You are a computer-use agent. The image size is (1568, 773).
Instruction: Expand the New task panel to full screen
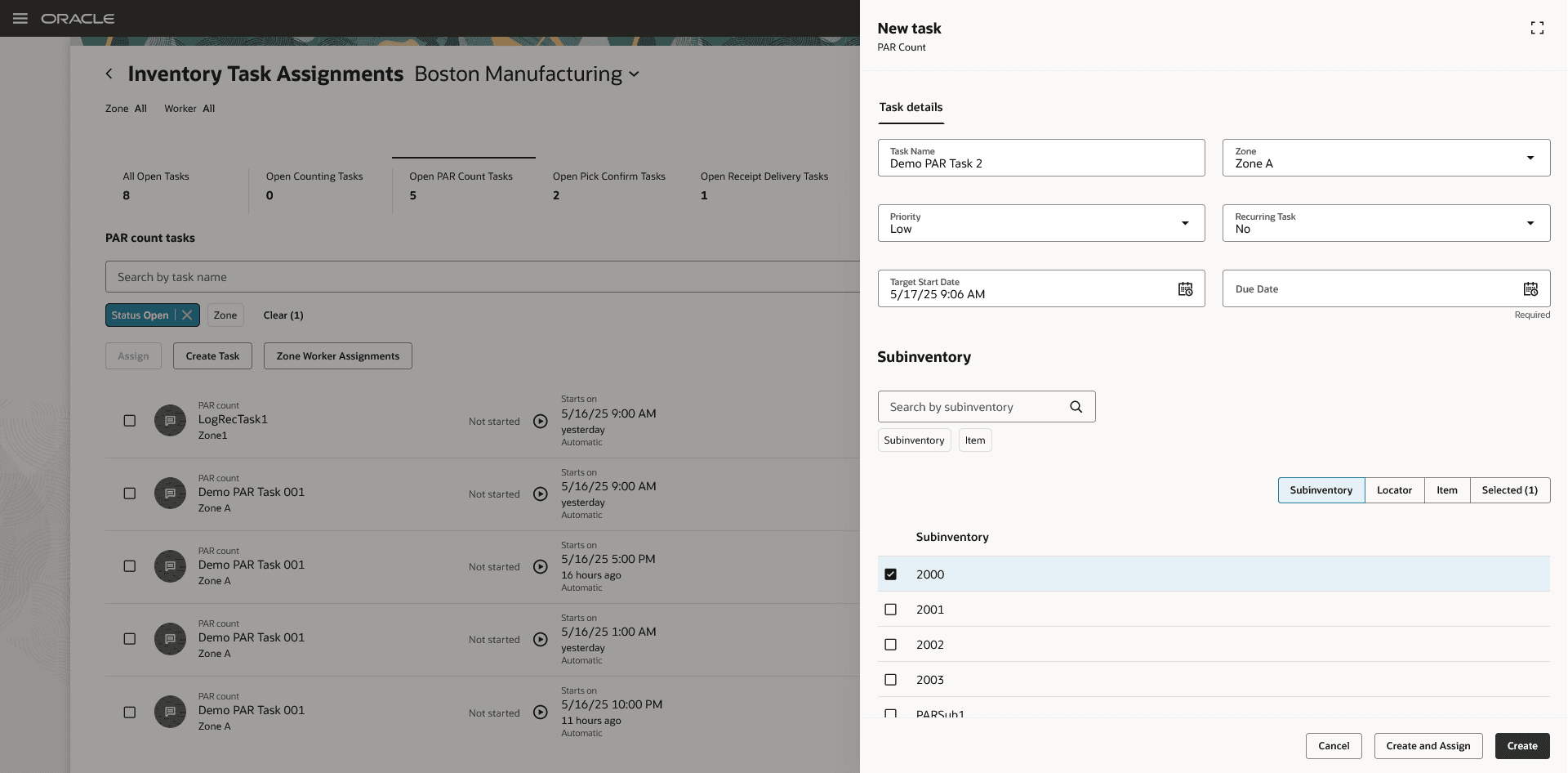tap(1537, 27)
